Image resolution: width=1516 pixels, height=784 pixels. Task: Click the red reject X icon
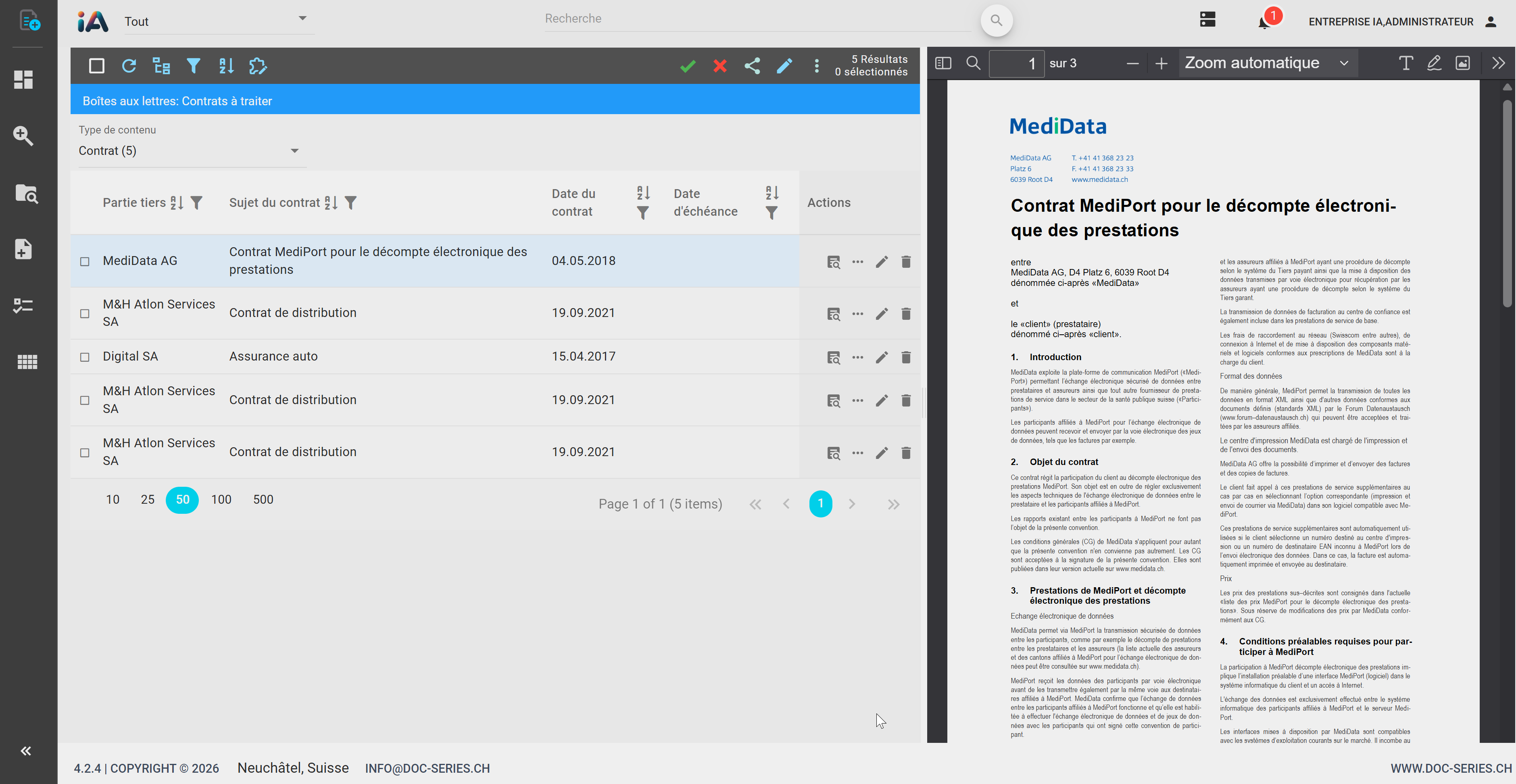pyautogui.click(x=720, y=66)
